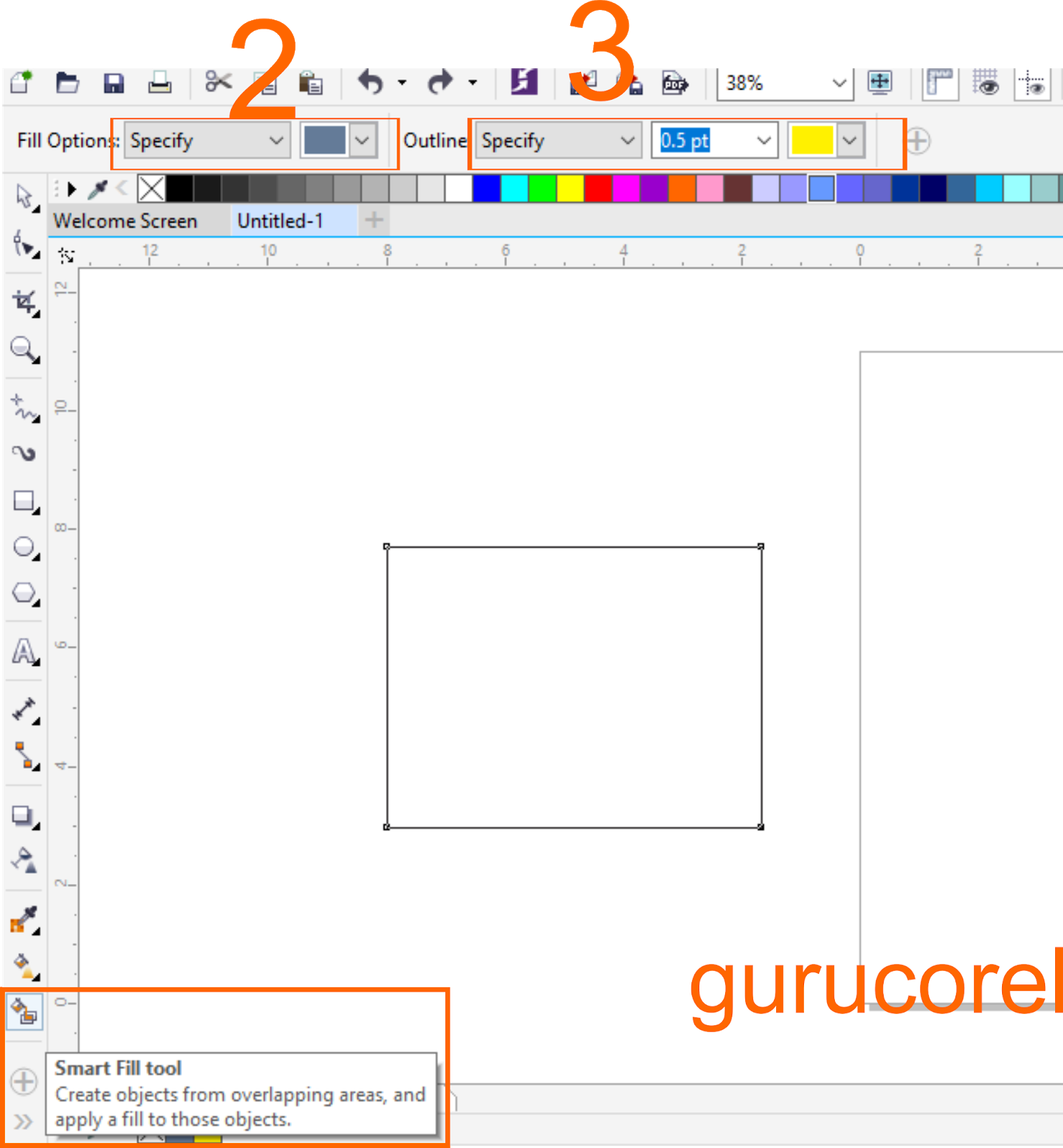Screen dimensions: 1063x1148
Task: Select the Zoom tool
Action: (25, 350)
